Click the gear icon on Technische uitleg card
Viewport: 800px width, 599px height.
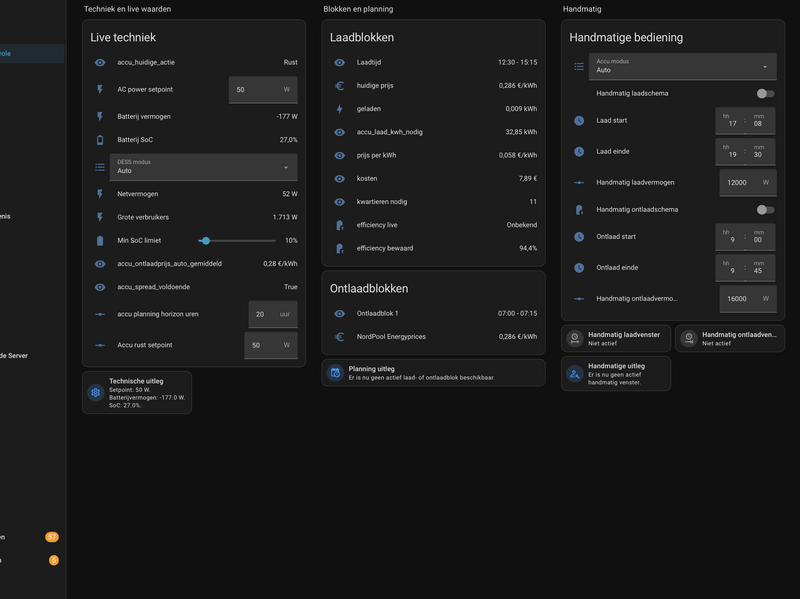tap(95, 392)
